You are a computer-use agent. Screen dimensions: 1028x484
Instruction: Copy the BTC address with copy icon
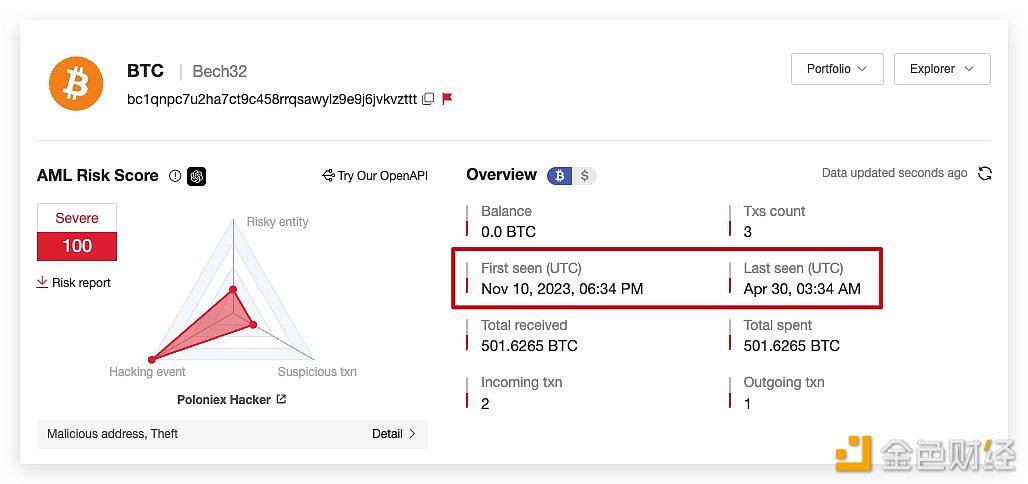(x=427, y=99)
